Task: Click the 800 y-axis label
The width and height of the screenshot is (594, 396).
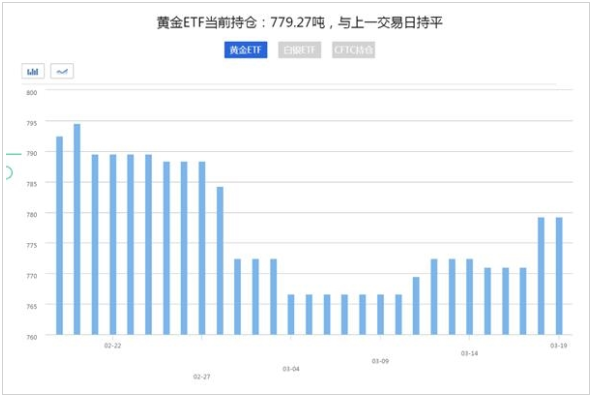Action: point(32,92)
